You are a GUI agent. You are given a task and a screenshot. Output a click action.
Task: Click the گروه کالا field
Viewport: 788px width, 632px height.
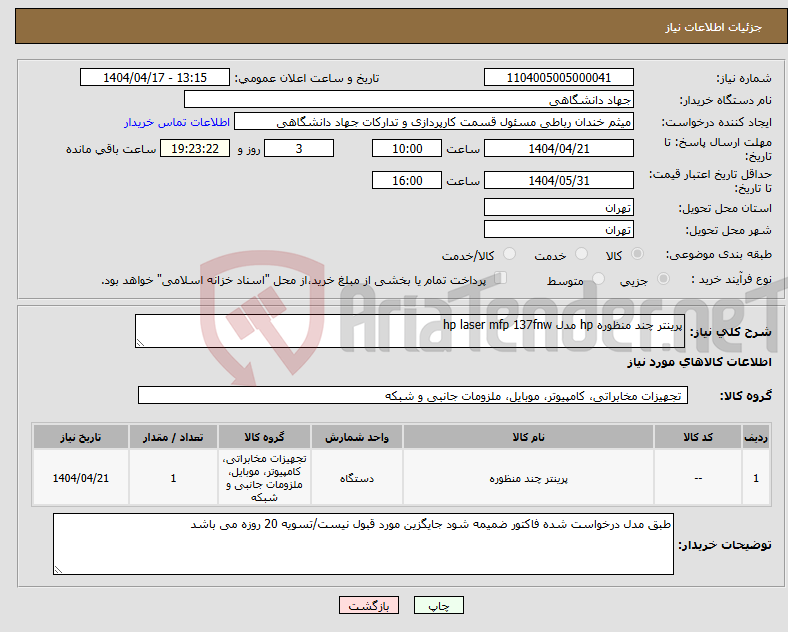pyautogui.click(x=413, y=395)
